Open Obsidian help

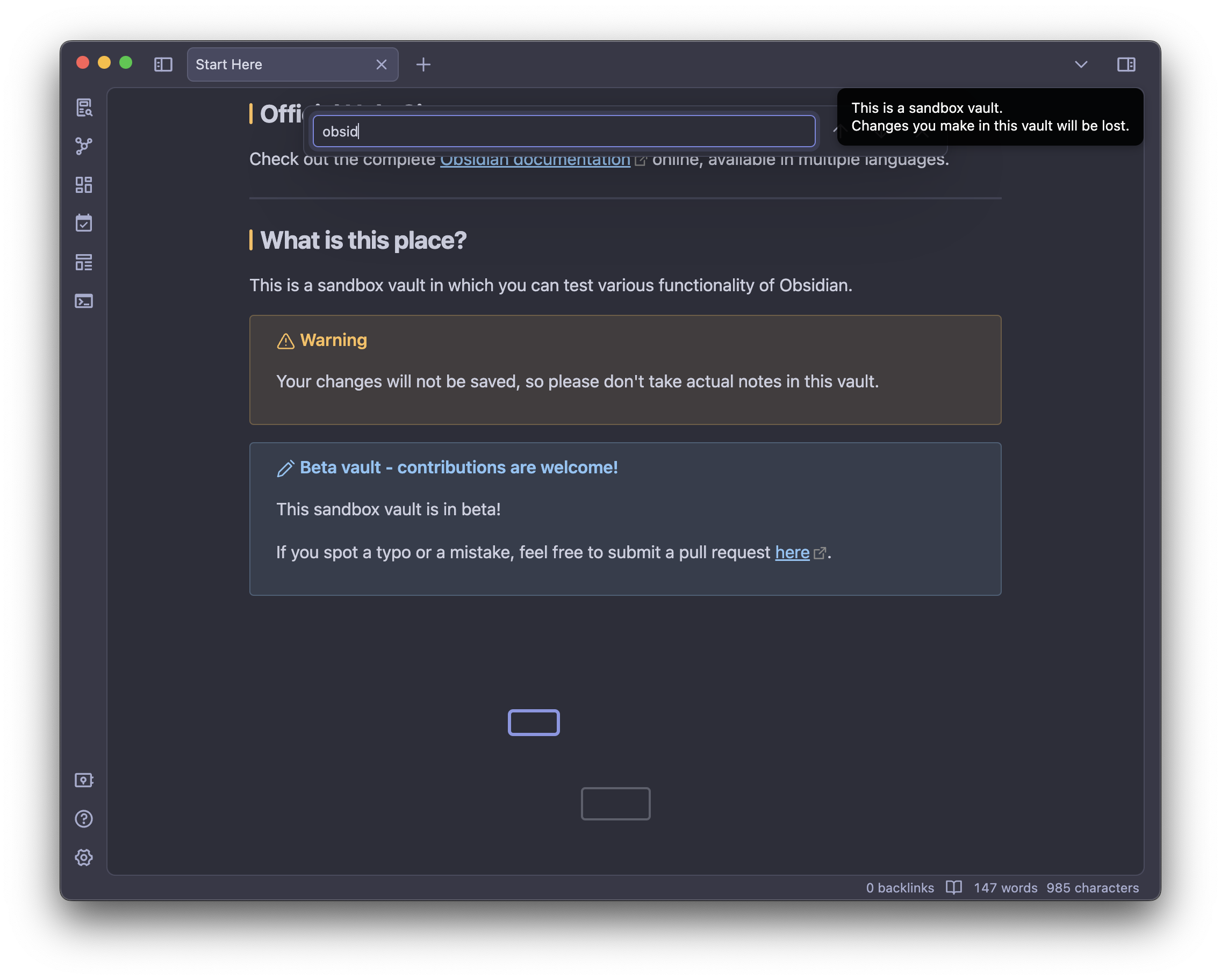[84, 819]
